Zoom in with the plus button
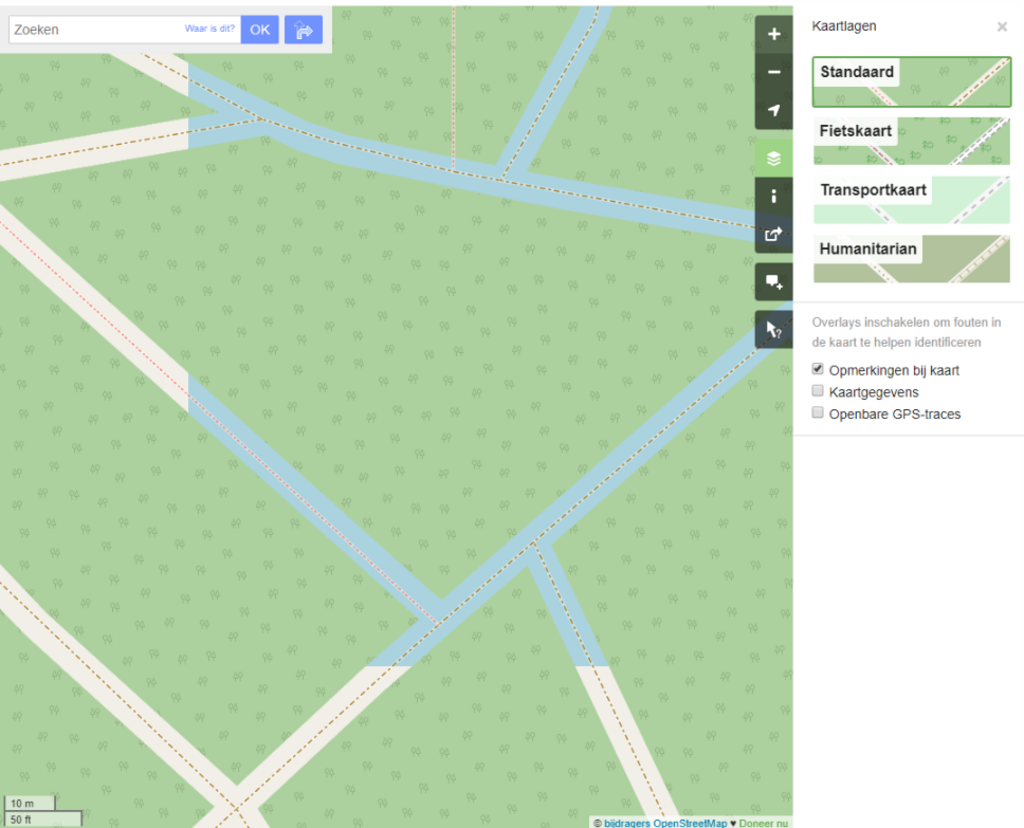Image resolution: width=1024 pixels, height=828 pixels. [x=774, y=34]
